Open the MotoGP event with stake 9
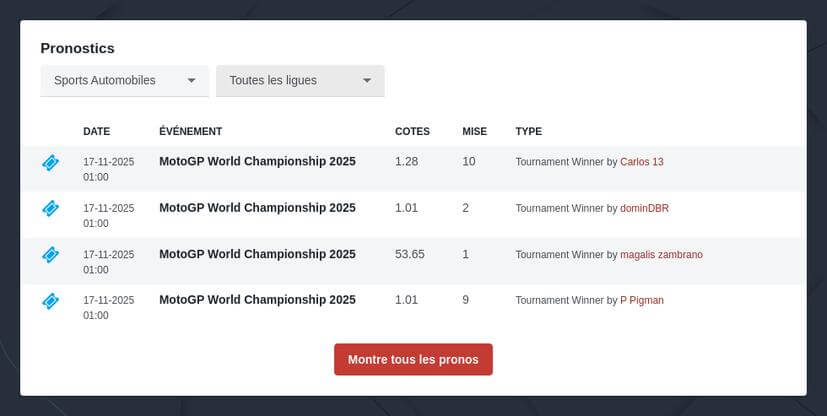The height and width of the screenshot is (416, 827). [257, 300]
